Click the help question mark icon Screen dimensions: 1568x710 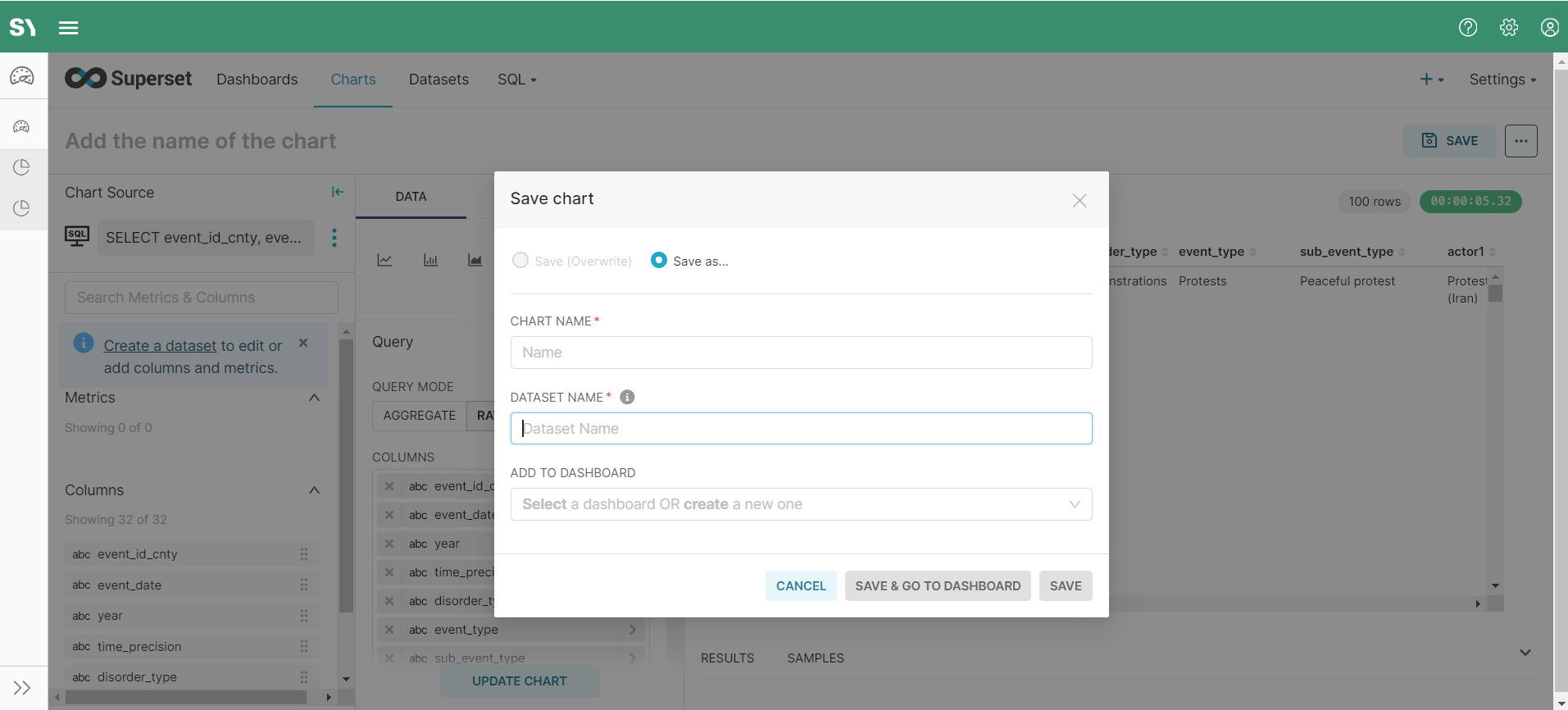[x=1467, y=28]
